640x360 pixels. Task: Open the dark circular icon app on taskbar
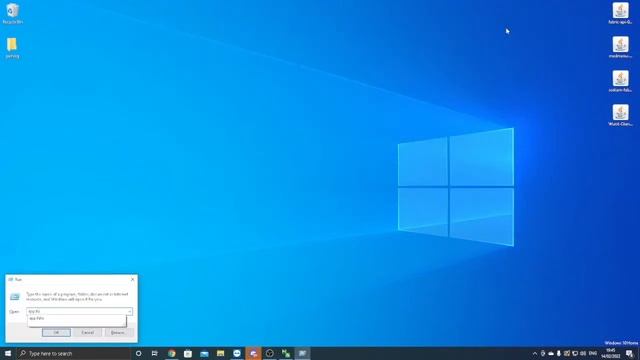coord(269,353)
